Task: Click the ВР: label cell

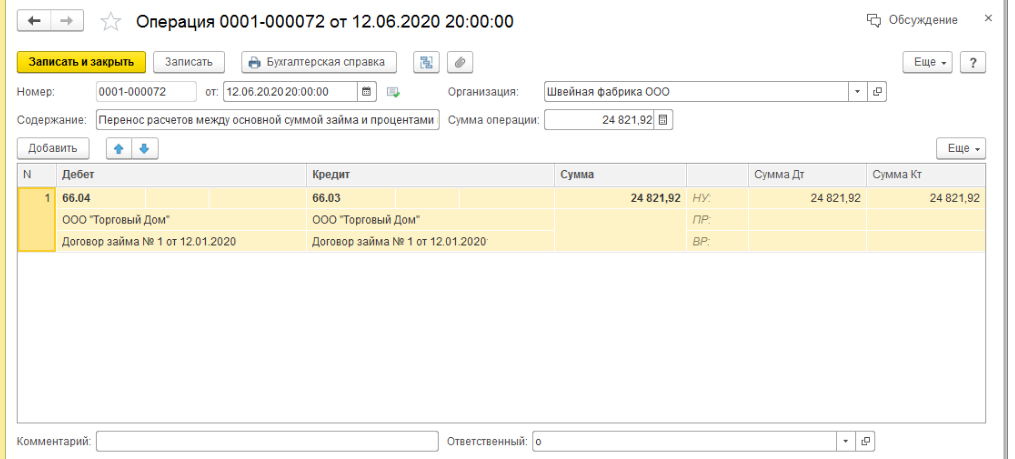Action: click(717, 242)
